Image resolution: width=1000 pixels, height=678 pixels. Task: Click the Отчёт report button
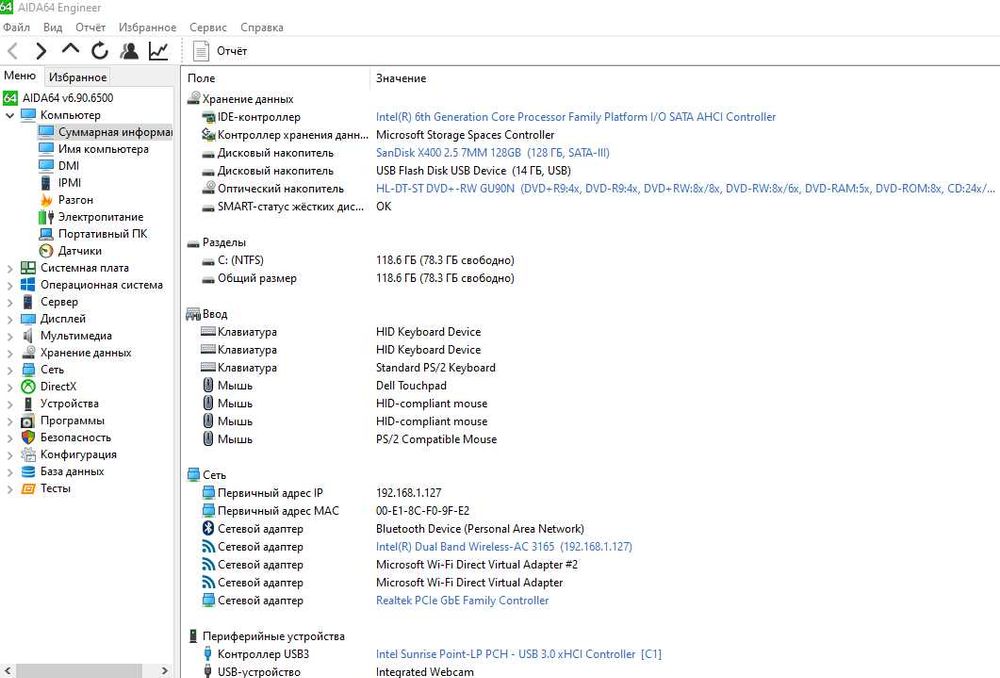(x=220, y=51)
